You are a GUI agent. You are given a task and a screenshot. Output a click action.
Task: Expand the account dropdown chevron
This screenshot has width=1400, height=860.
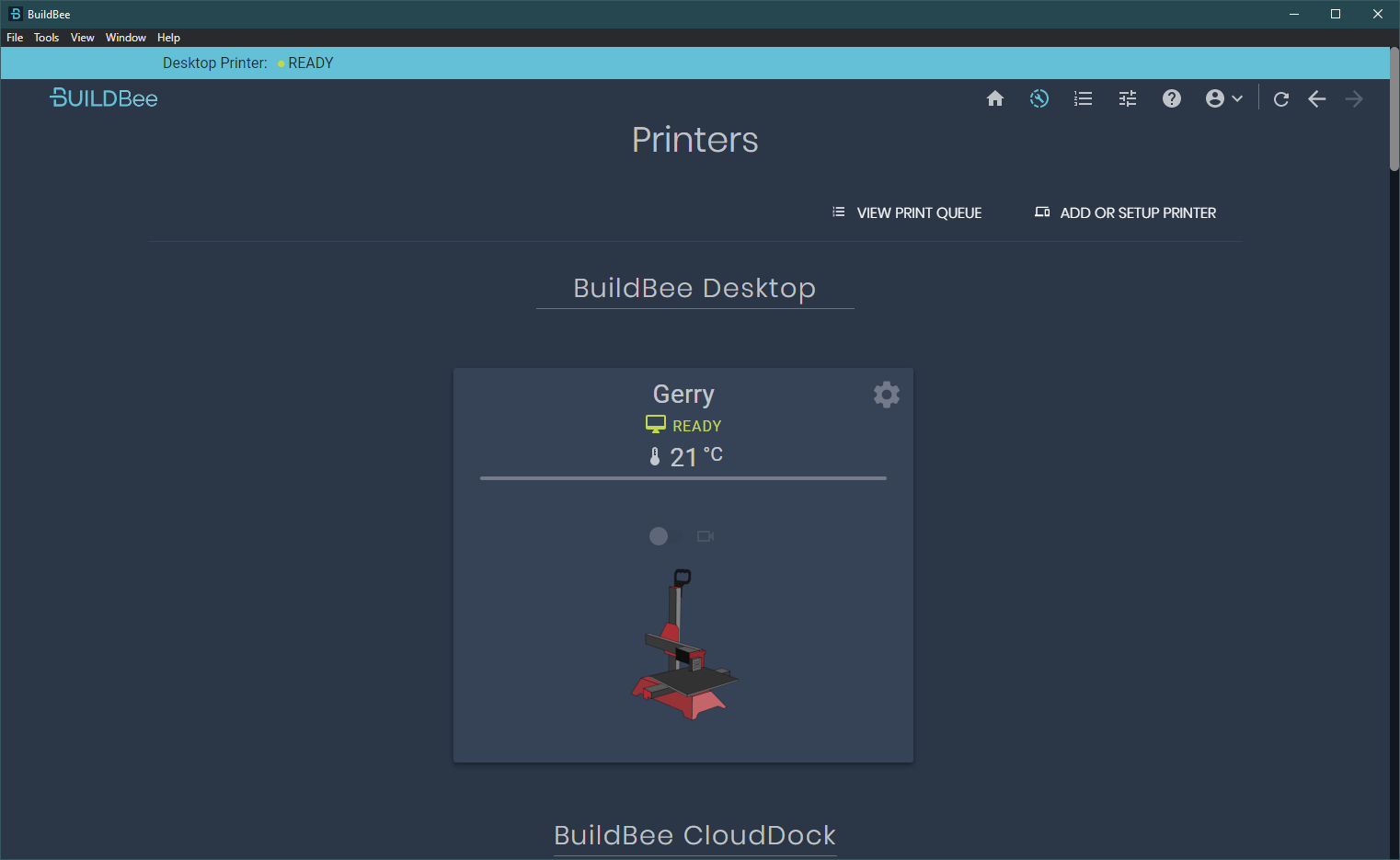point(1237,98)
